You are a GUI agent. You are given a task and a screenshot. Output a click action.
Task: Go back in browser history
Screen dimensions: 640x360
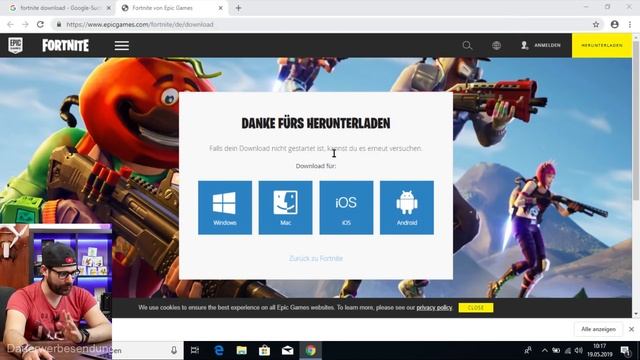(10, 24)
